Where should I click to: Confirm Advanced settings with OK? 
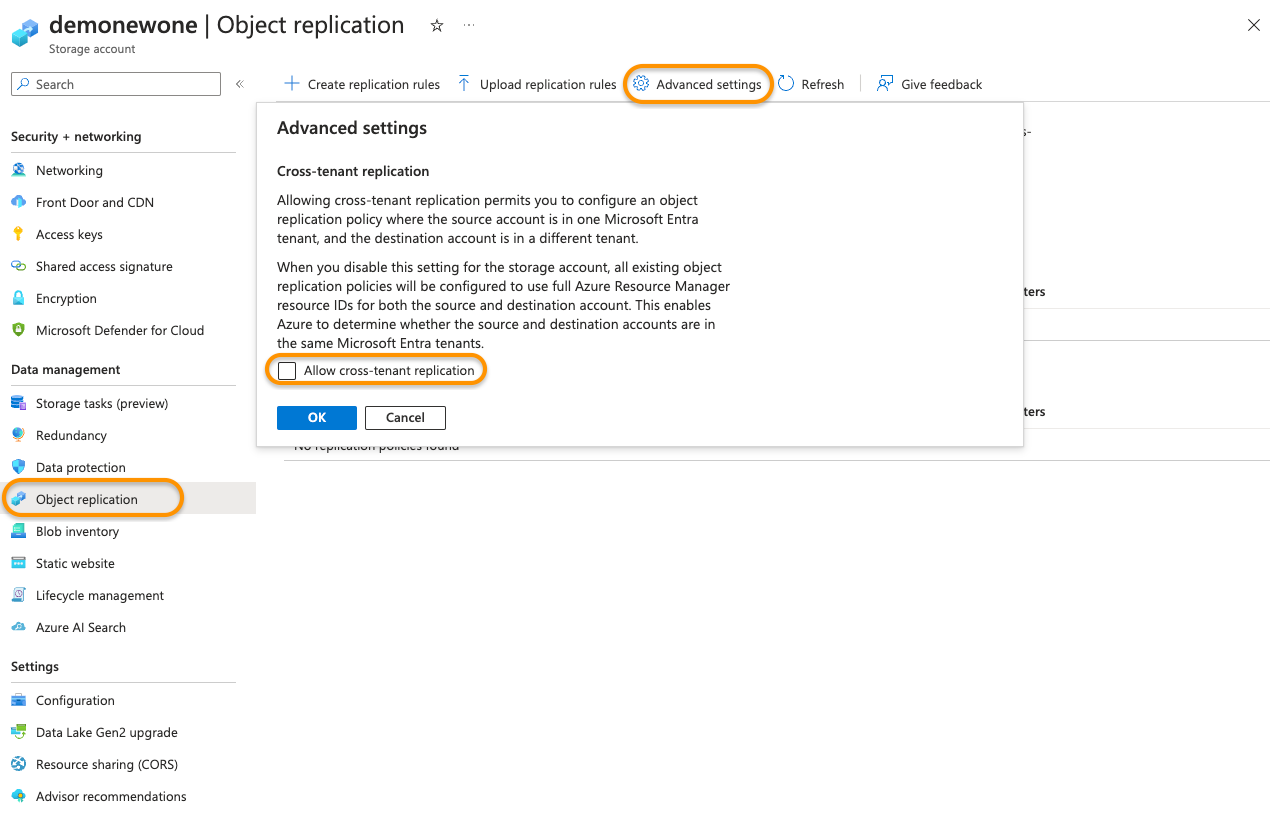(317, 418)
